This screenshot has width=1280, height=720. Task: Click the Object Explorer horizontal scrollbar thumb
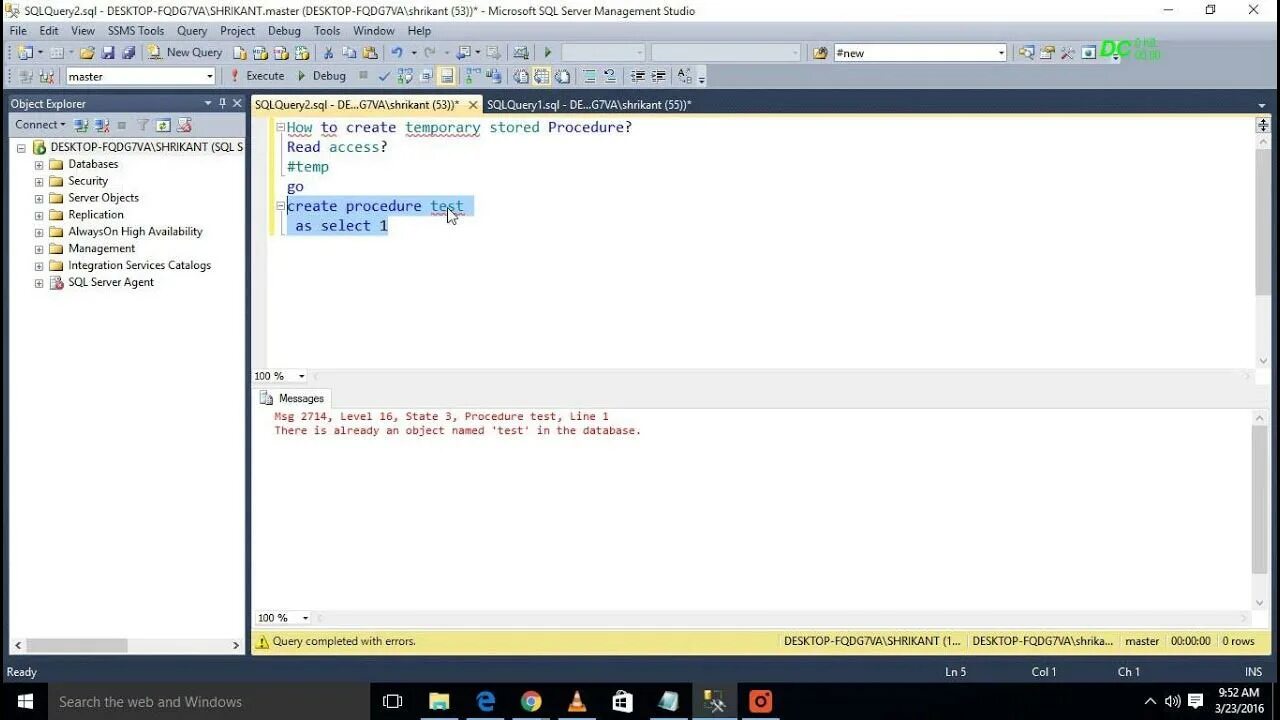pos(76,645)
